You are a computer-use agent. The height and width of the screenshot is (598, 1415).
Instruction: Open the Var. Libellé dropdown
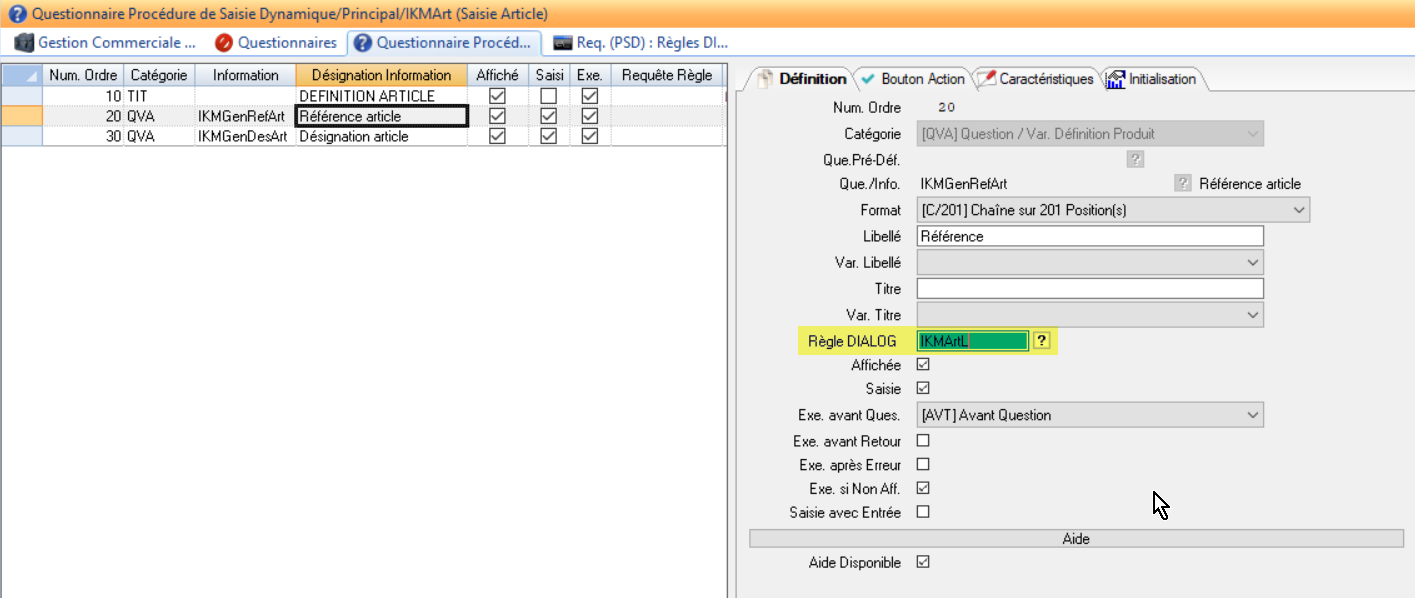[x=1253, y=262]
